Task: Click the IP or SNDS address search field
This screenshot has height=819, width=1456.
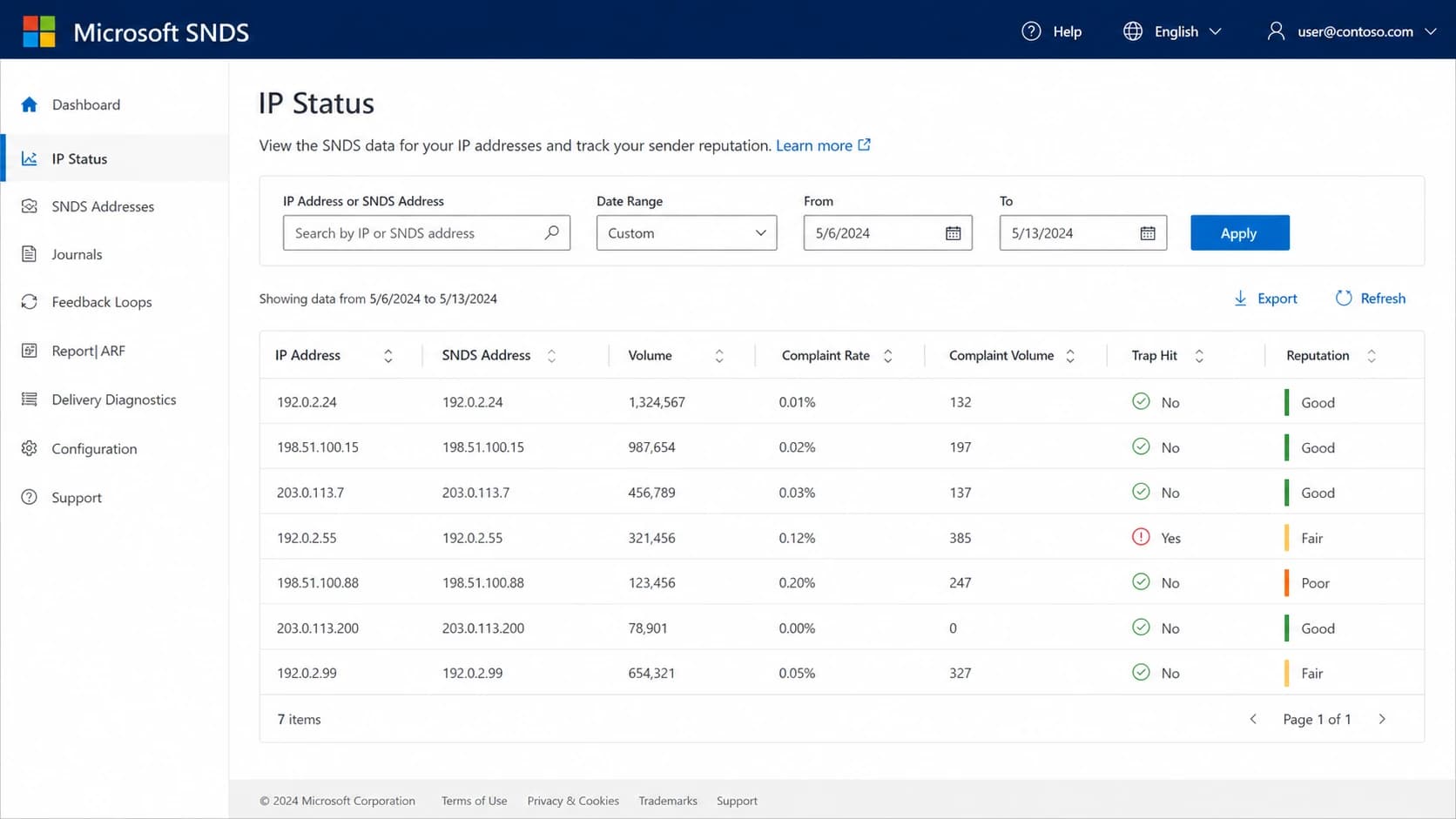Action: point(426,232)
